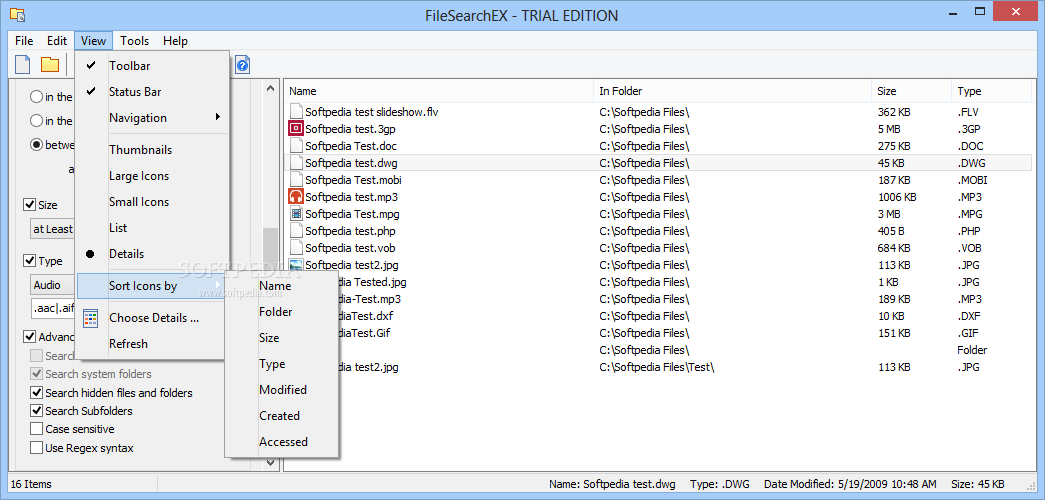The height and width of the screenshot is (500, 1045).
Task: Uncheck the Type filter checkbox in left panel
Action: coord(29,261)
